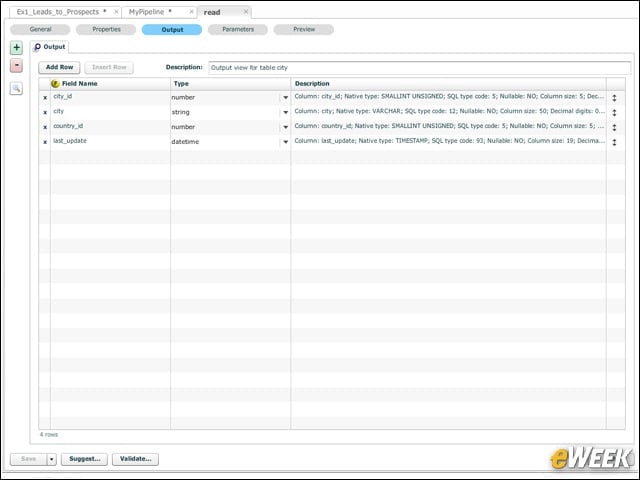Click the magnifier search icon in sidebar
Image resolution: width=640 pixels, height=480 pixels.
click(x=16, y=88)
